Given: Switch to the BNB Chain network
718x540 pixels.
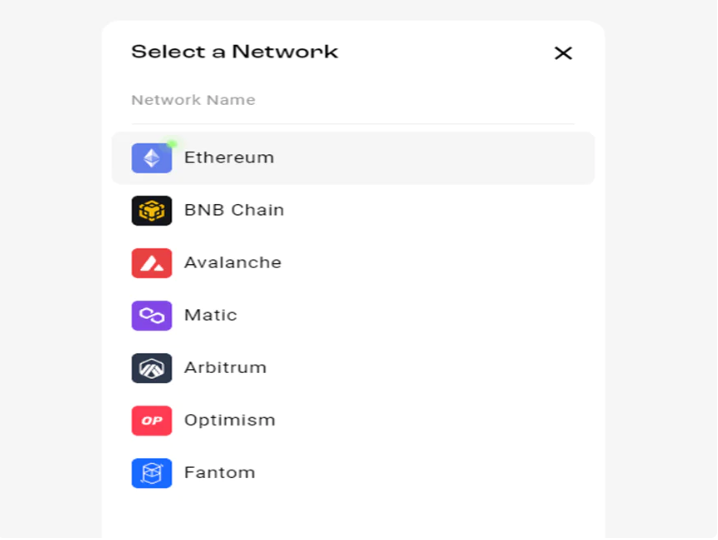Looking at the screenshot, I should pyautogui.click(x=234, y=210).
